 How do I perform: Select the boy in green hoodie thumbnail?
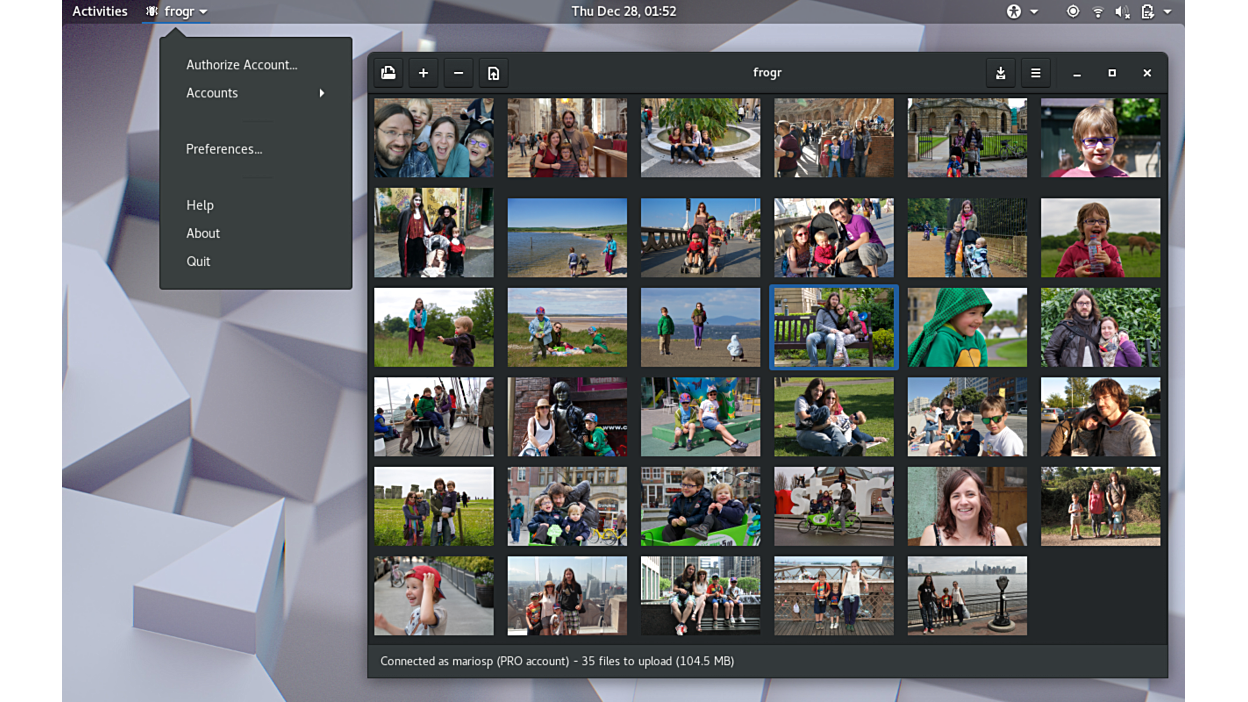(967, 328)
